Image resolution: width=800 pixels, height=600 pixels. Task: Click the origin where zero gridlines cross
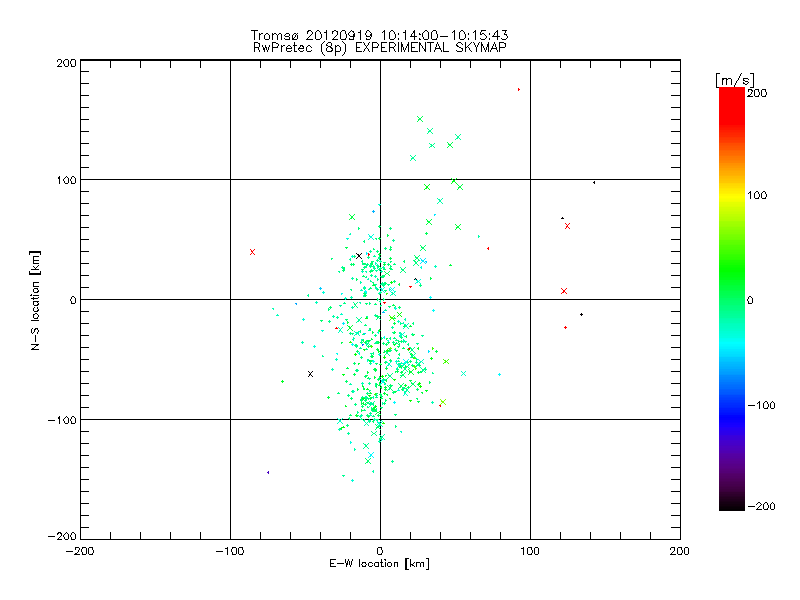tap(380, 299)
